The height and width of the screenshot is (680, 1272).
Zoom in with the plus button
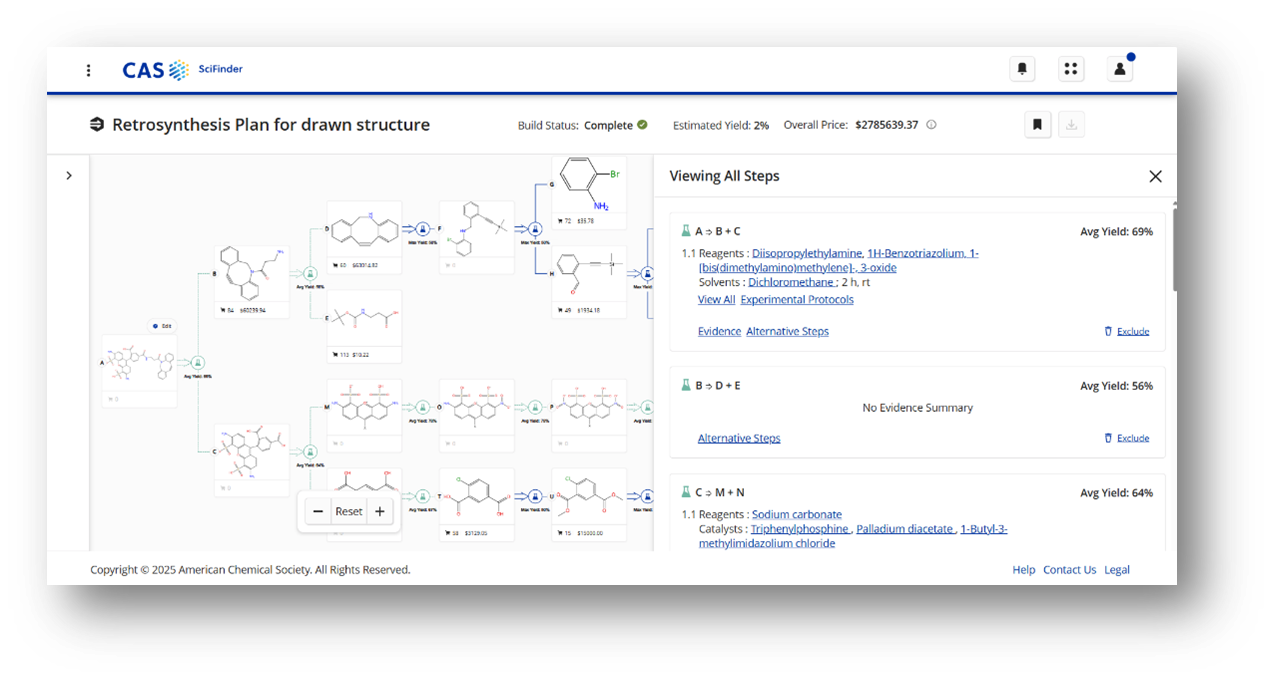pos(380,511)
